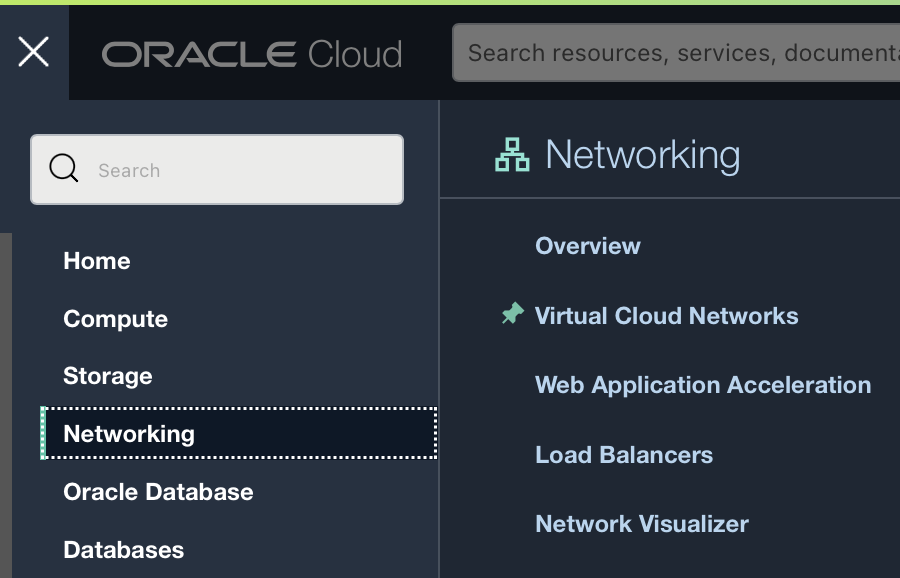Open the Storage section
This screenshot has height=578, width=900.
(107, 376)
